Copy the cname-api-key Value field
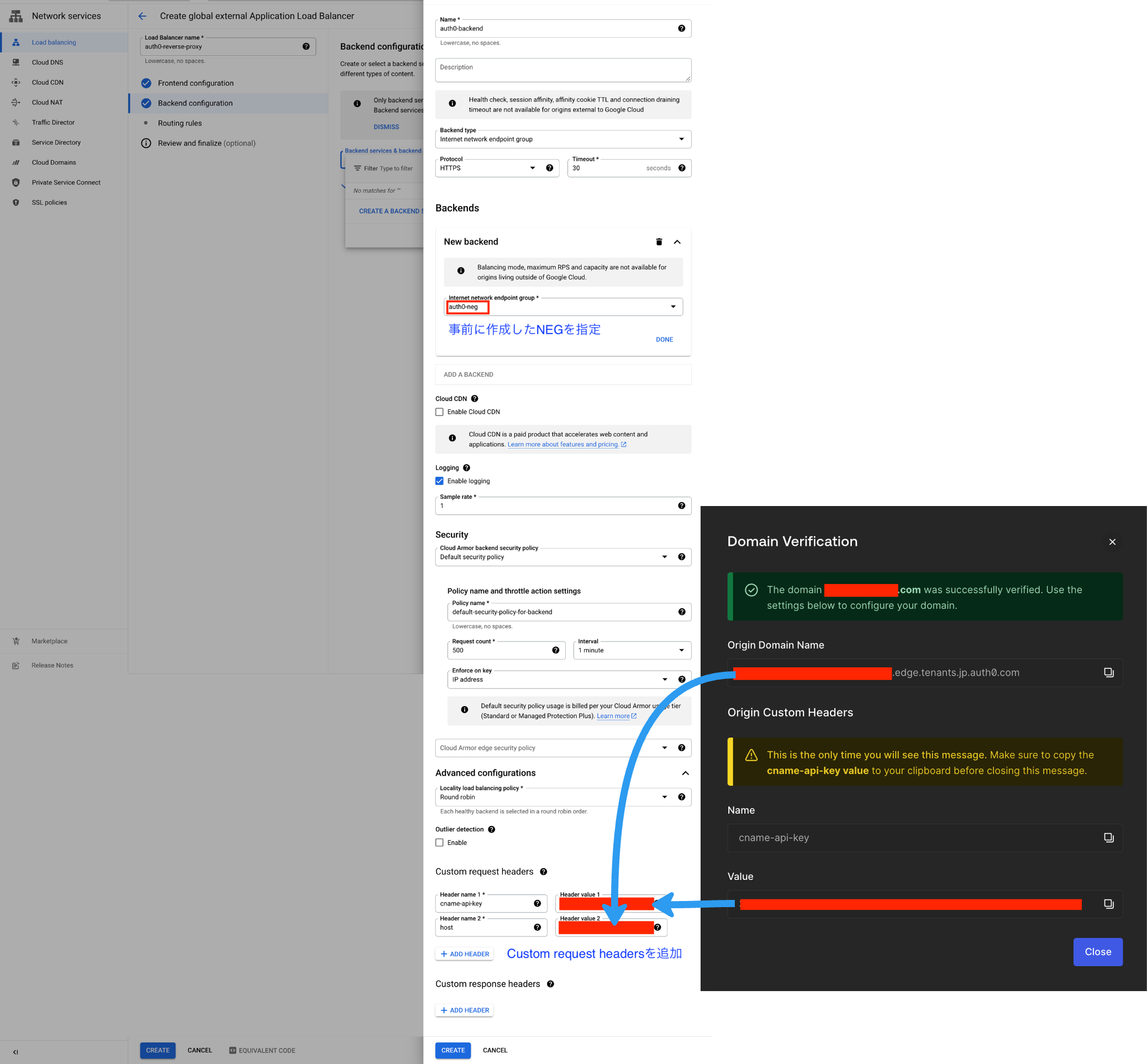This screenshot has height=1064, width=1147. click(x=1108, y=904)
